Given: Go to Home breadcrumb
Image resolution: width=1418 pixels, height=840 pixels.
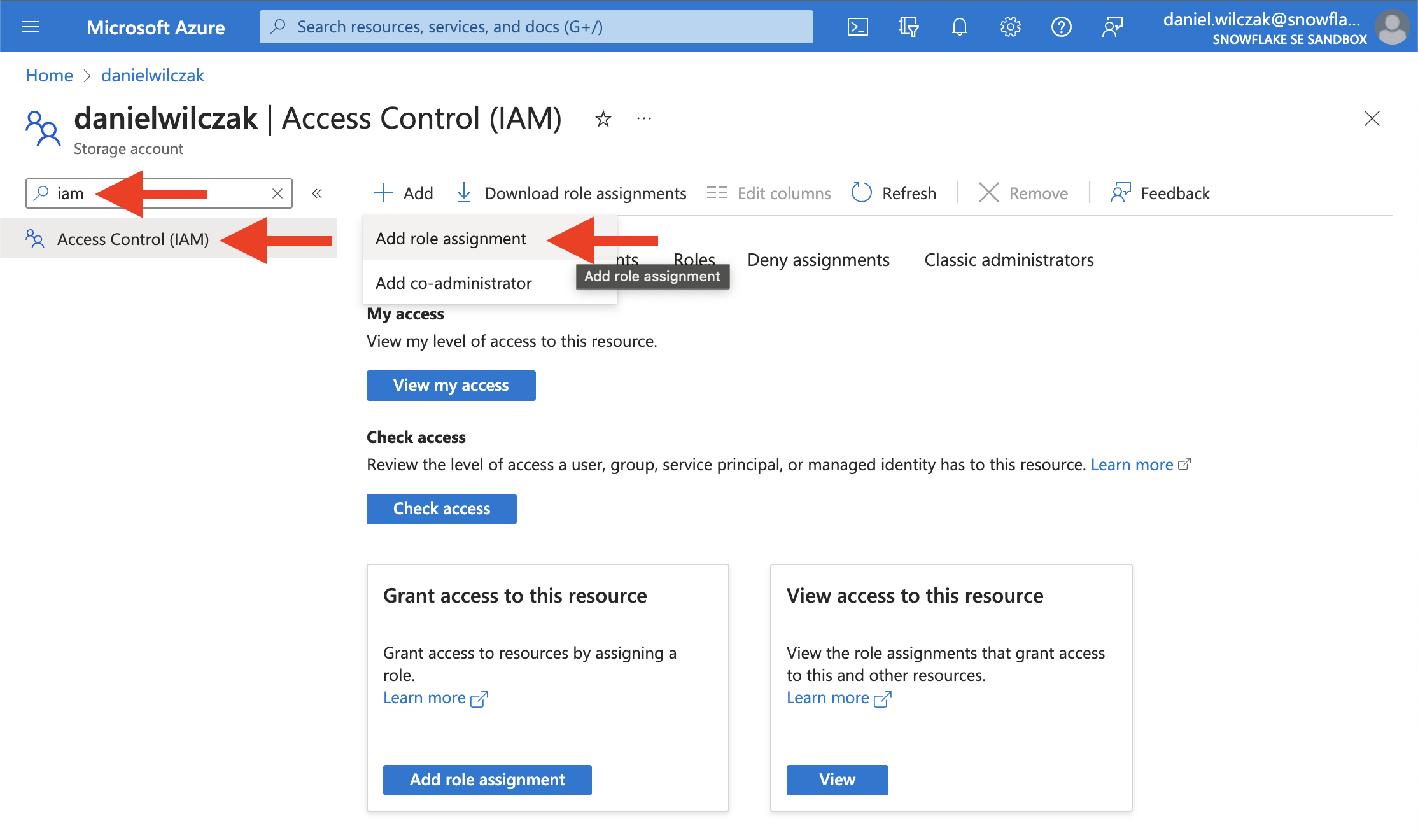Looking at the screenshot, I should (49, 75).
